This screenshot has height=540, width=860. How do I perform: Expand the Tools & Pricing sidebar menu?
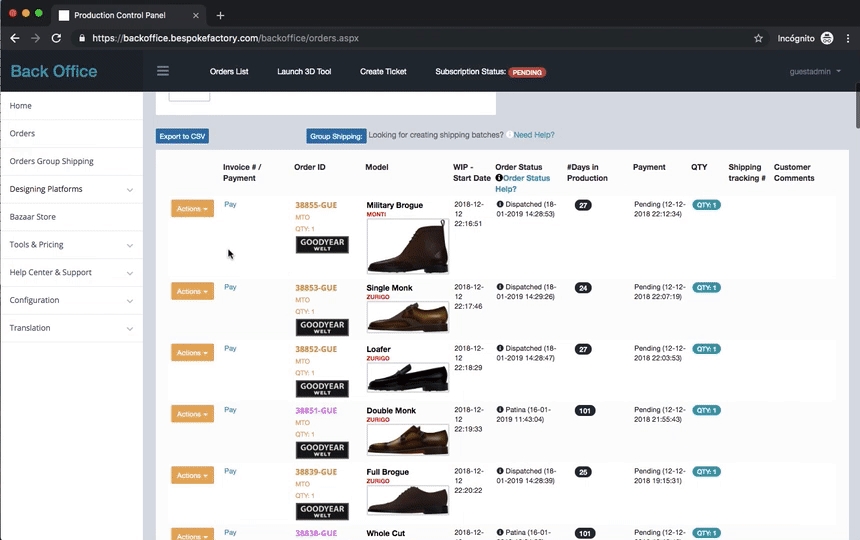(71, 244)
